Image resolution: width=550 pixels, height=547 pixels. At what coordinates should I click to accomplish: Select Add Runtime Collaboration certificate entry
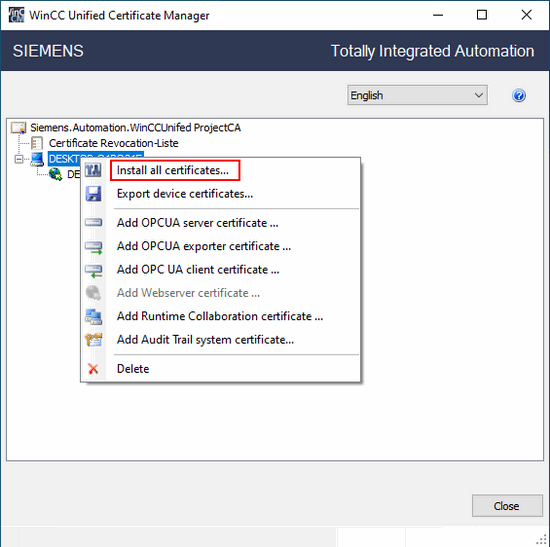pyautogui.click(x=220, y=316)
